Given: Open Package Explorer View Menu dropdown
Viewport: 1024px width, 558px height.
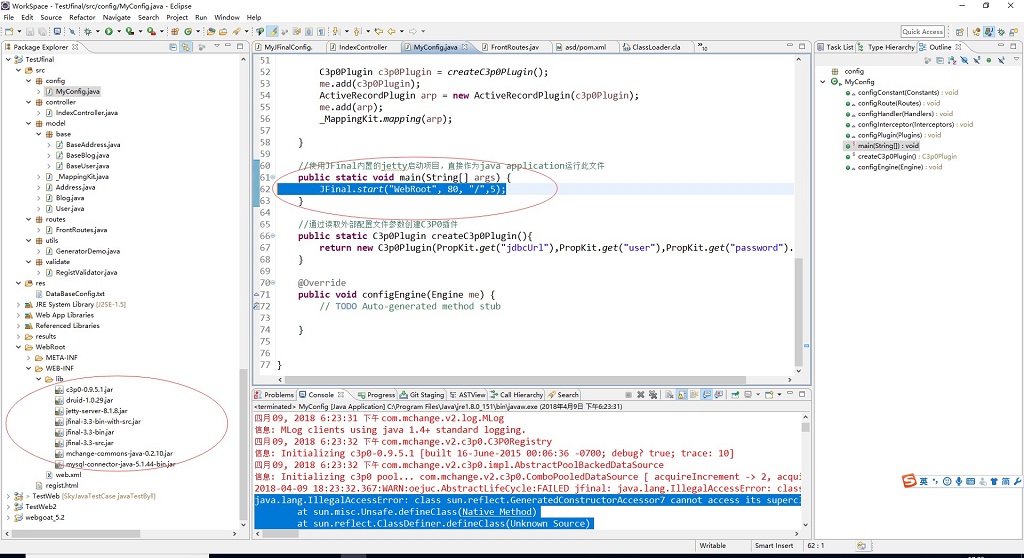Looking at the screenshot, I should coord(216,46).
